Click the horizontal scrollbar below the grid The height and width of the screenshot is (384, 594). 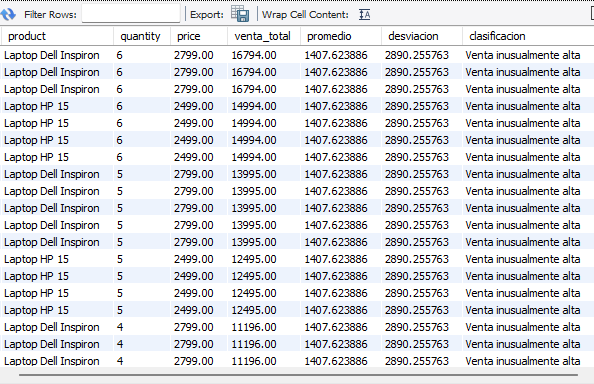tap(298, 375)
